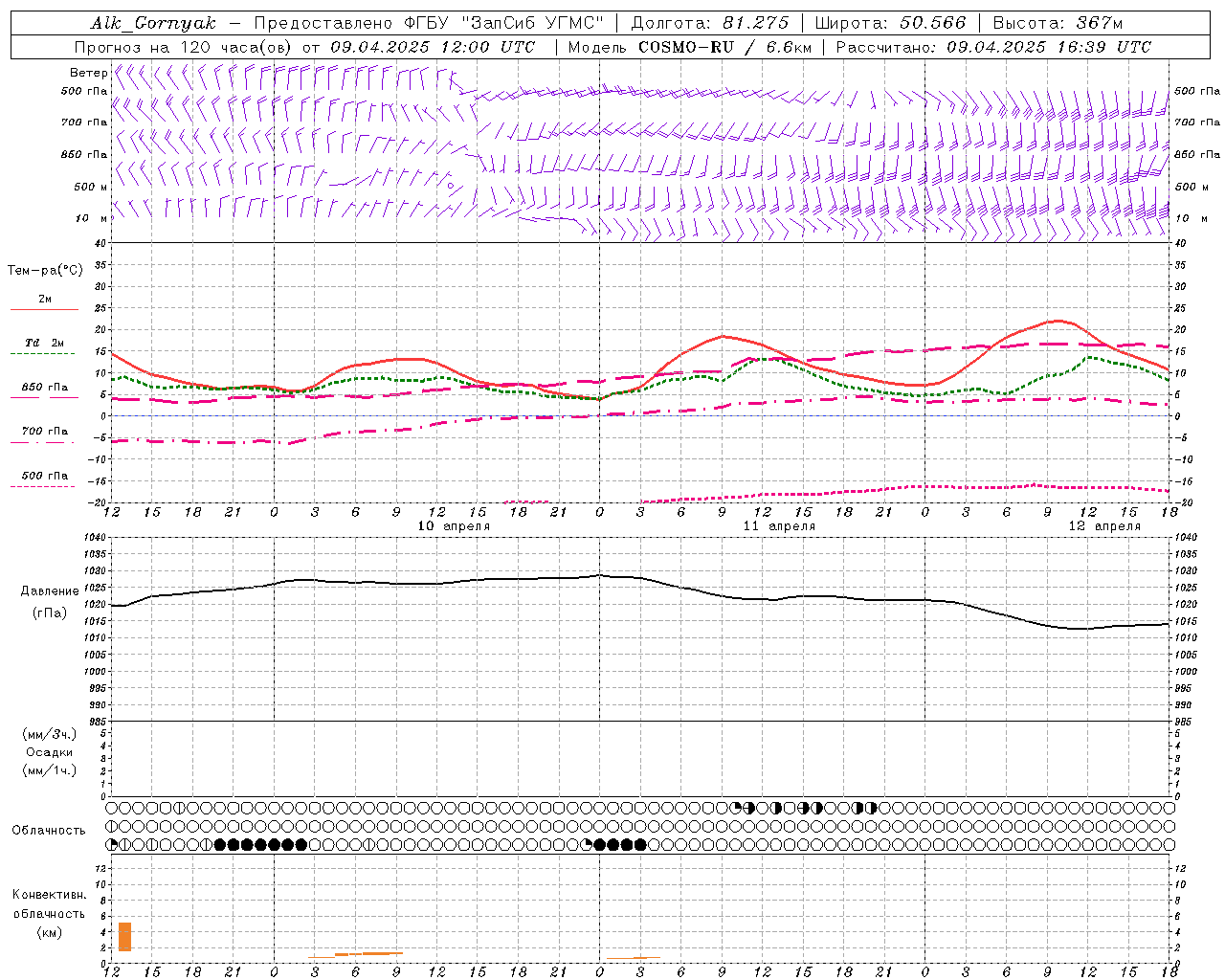The height and width of the screenshot is (980, 1225).
Task: Click the 'Высота: 367м' value
Action: [1058, 23]
